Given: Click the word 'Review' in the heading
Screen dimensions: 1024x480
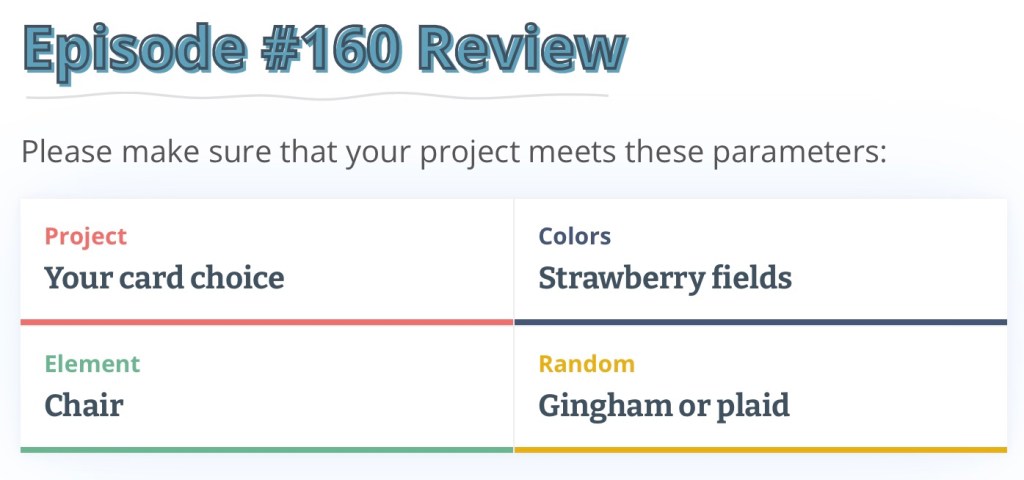Looking at the screenshot, I should coord(524,48).
